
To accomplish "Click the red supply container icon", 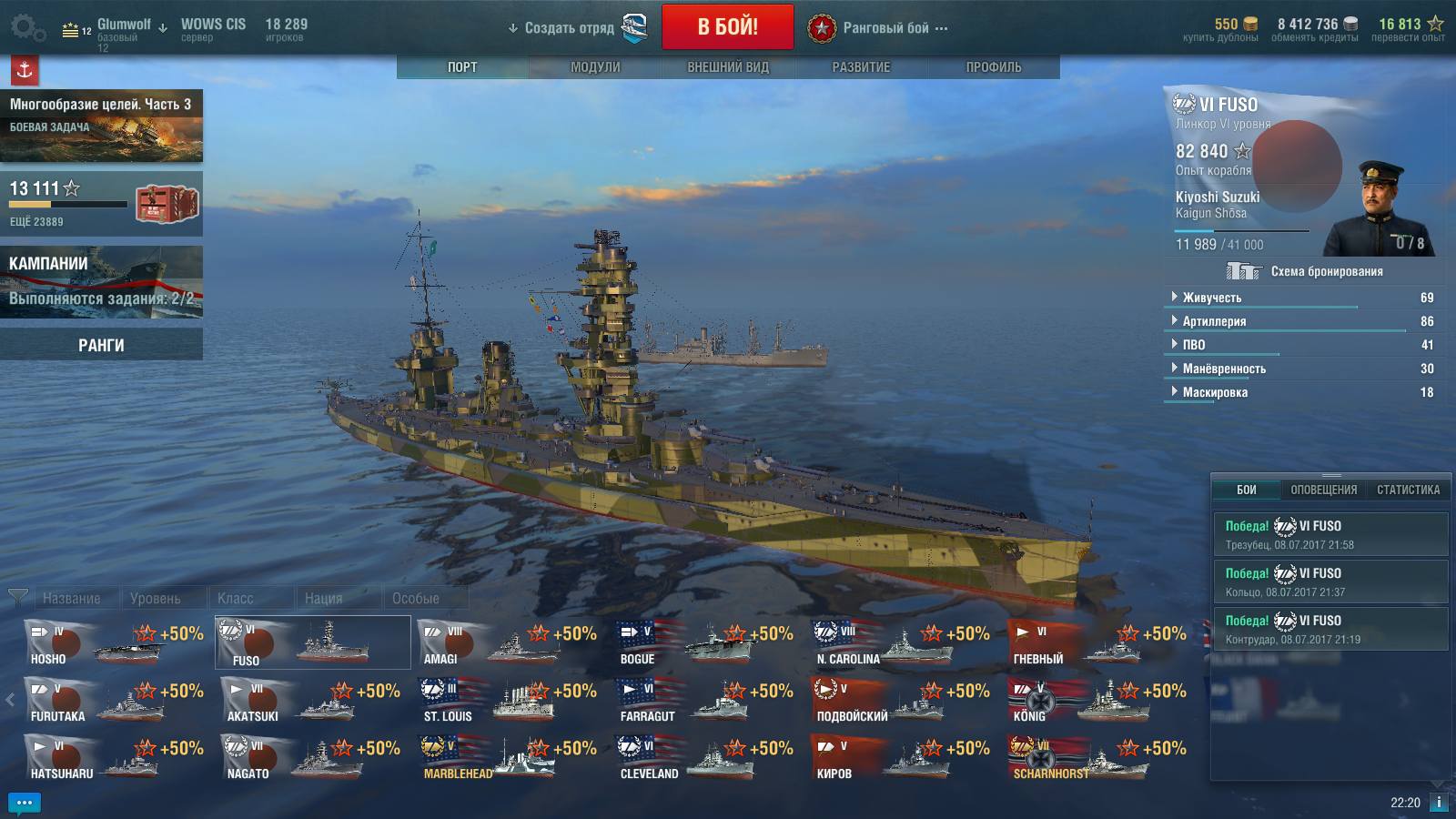I will (x=167, y=204).
